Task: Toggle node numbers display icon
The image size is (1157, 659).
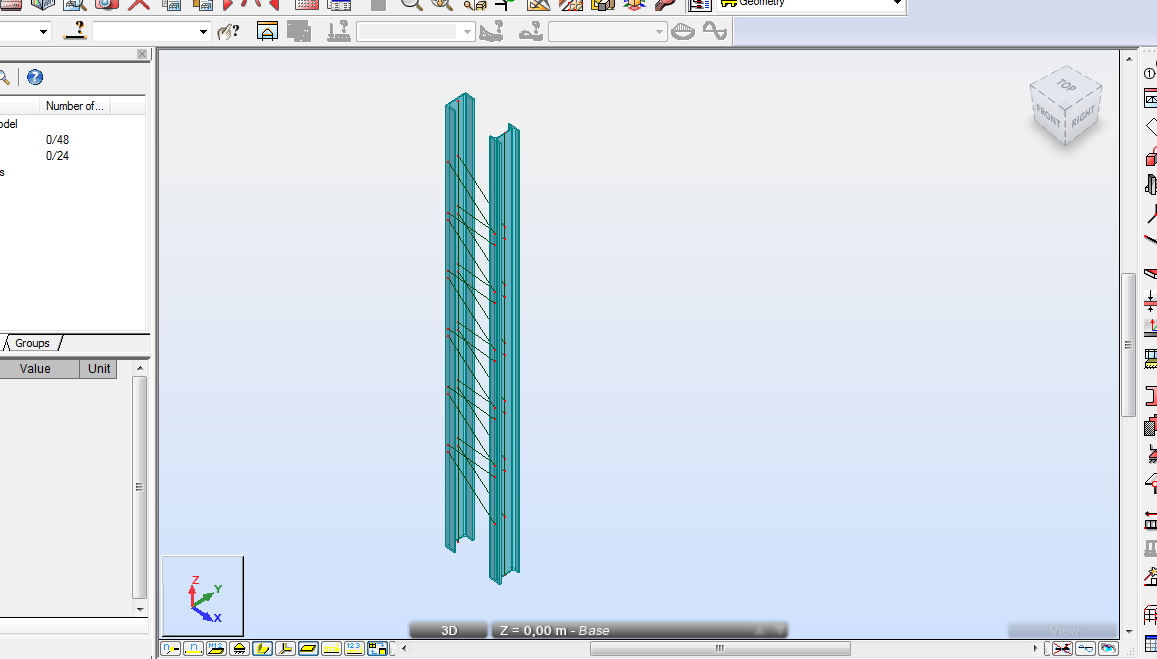Action: click(x=170, y=649)
